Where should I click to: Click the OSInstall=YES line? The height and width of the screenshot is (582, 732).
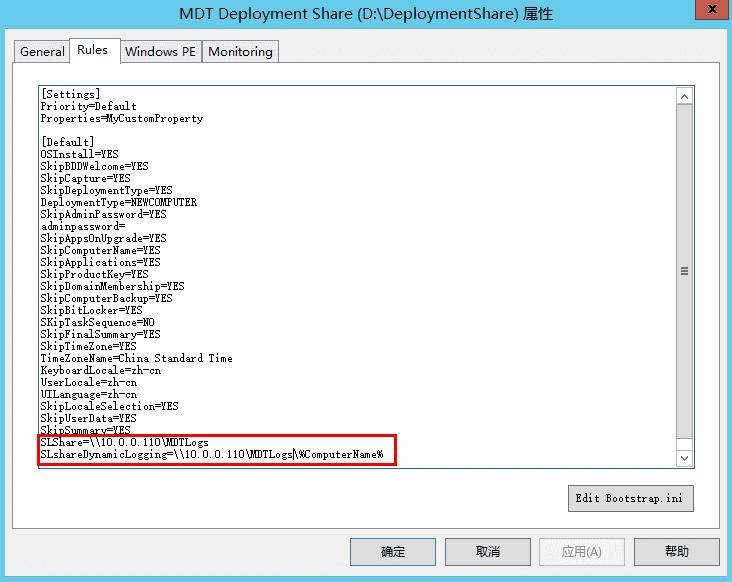(79, 154)
